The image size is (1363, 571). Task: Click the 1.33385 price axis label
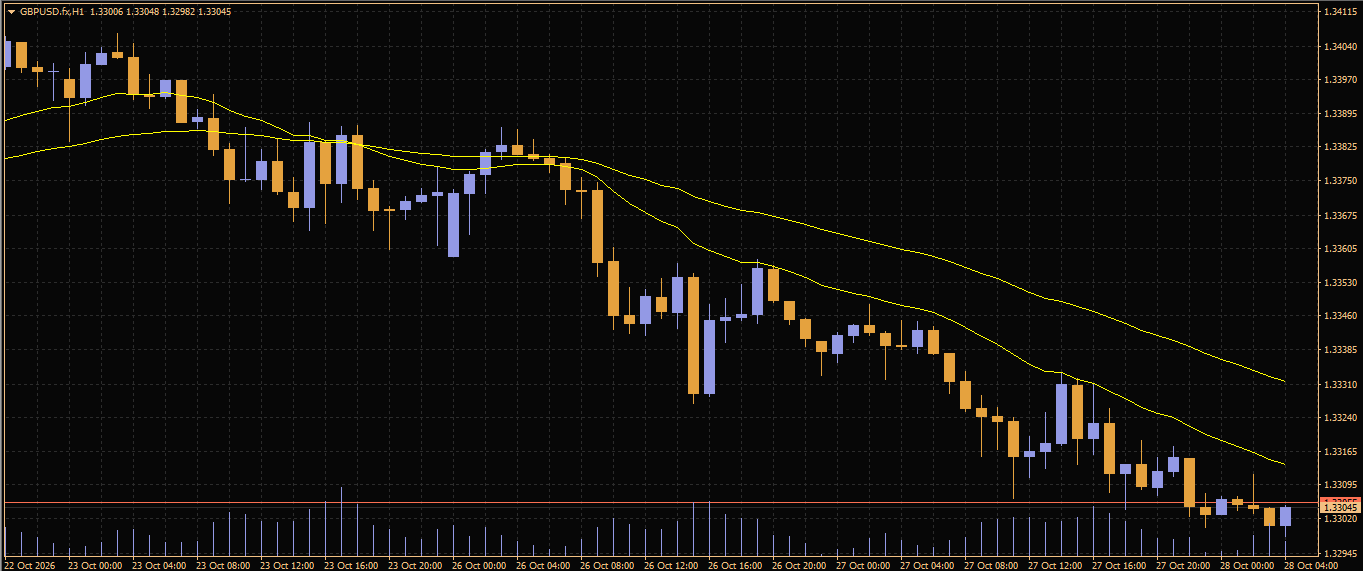1339,350
